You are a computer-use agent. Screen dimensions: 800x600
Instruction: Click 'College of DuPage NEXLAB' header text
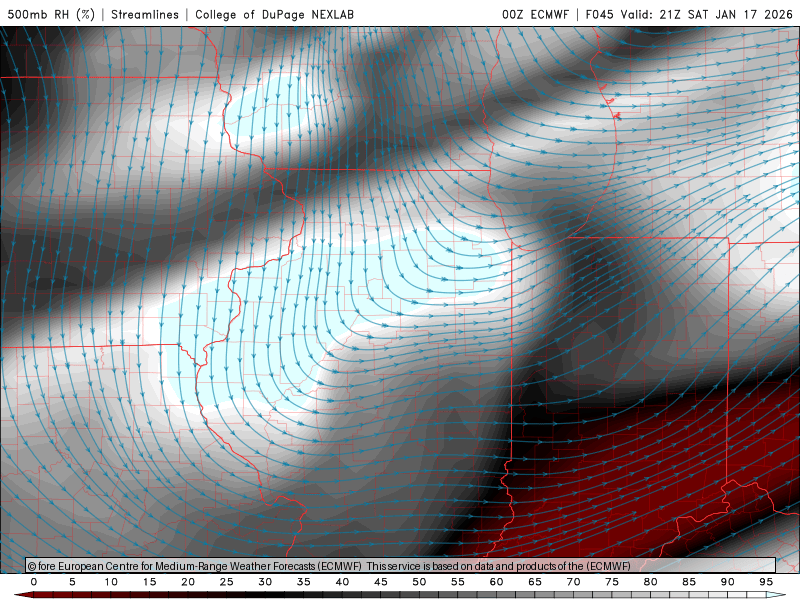coord(274,14)
